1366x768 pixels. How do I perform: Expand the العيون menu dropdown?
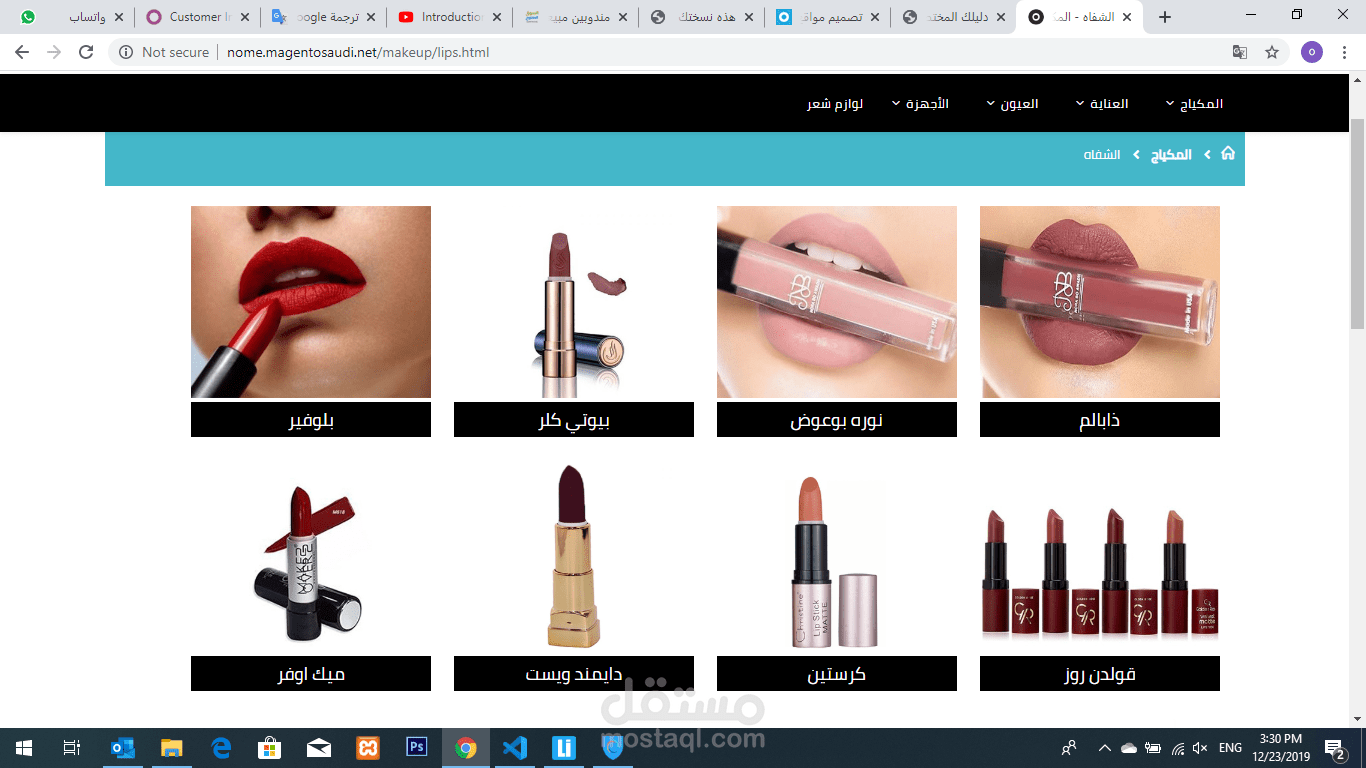[x=1012, y=104]
